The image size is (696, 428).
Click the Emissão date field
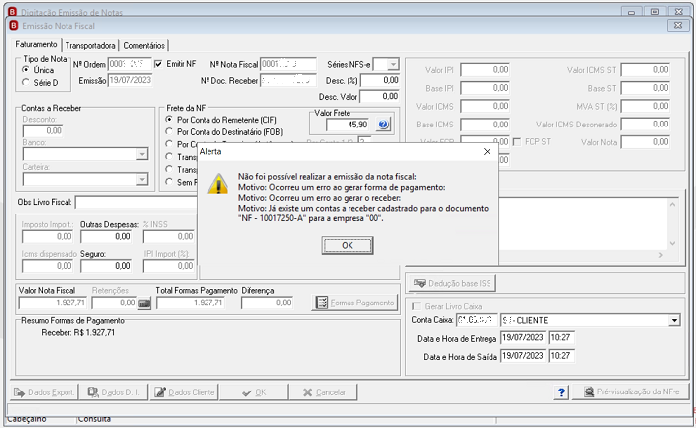[130, 80]
